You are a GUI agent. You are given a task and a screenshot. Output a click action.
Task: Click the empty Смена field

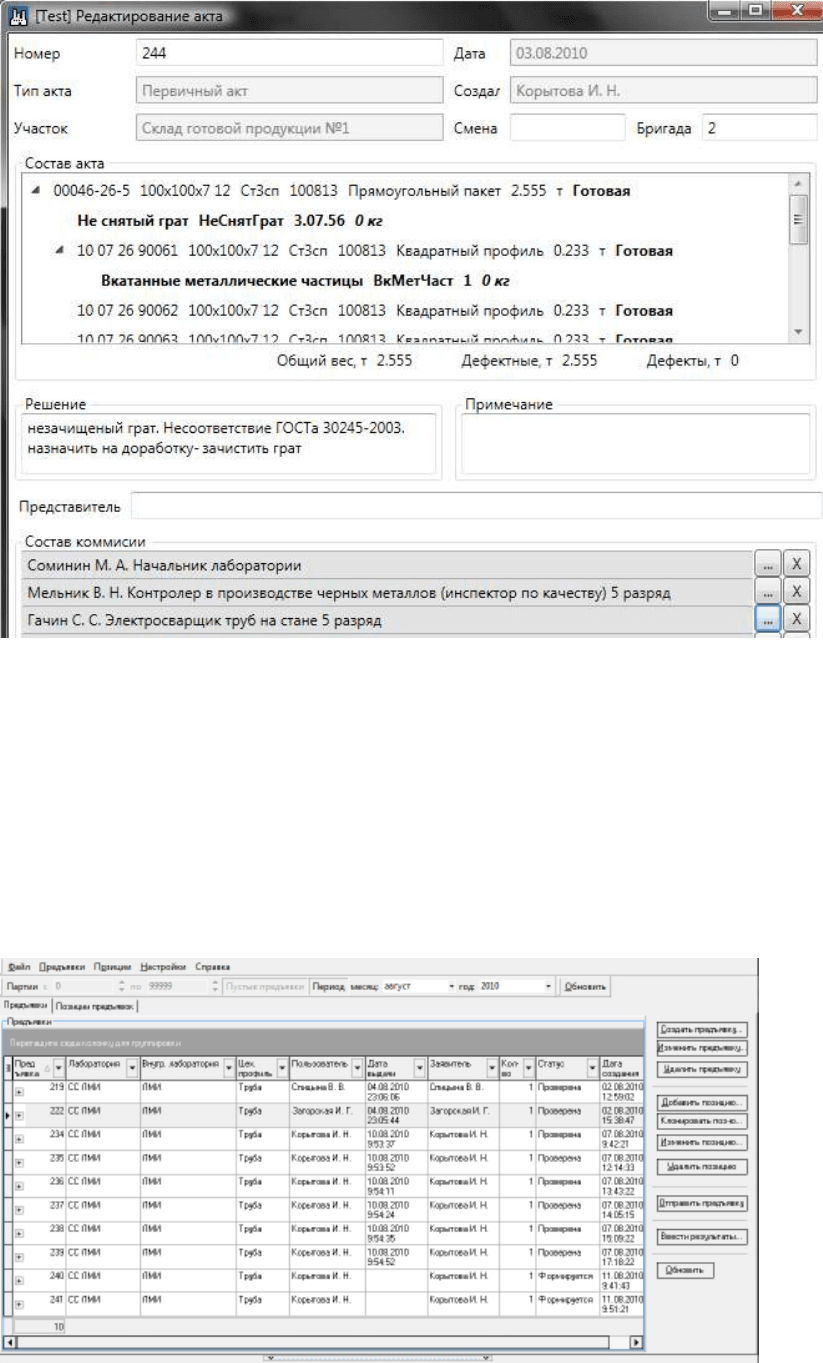point(567,128)
